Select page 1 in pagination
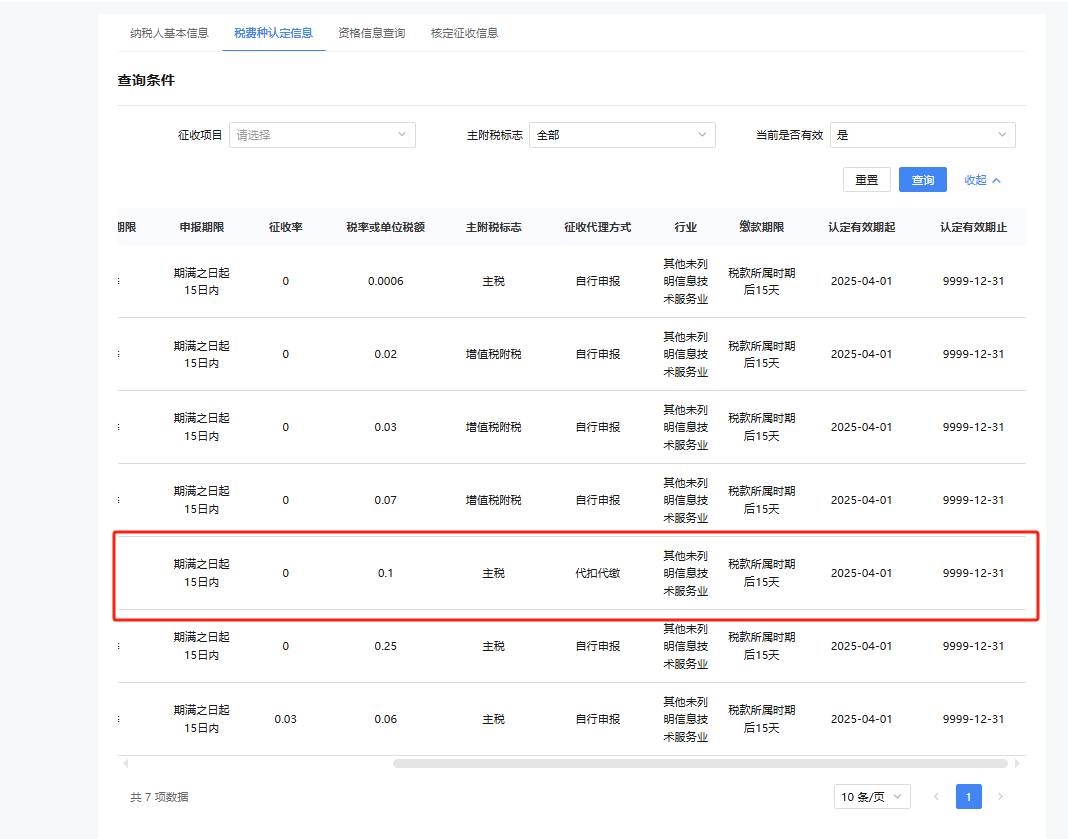The width and height of the screenshot is (1068, 839). (969, 797)
